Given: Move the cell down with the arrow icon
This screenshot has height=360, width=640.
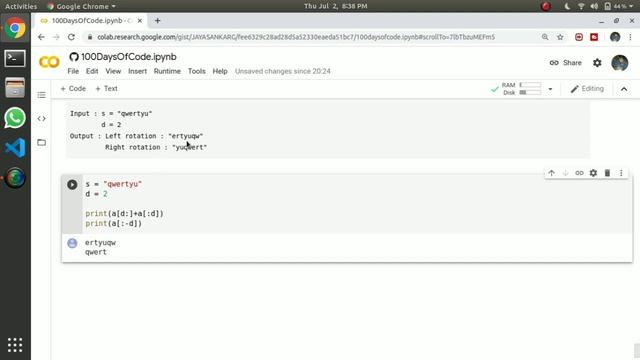Looking at the screenshot, I should [565, 173].
